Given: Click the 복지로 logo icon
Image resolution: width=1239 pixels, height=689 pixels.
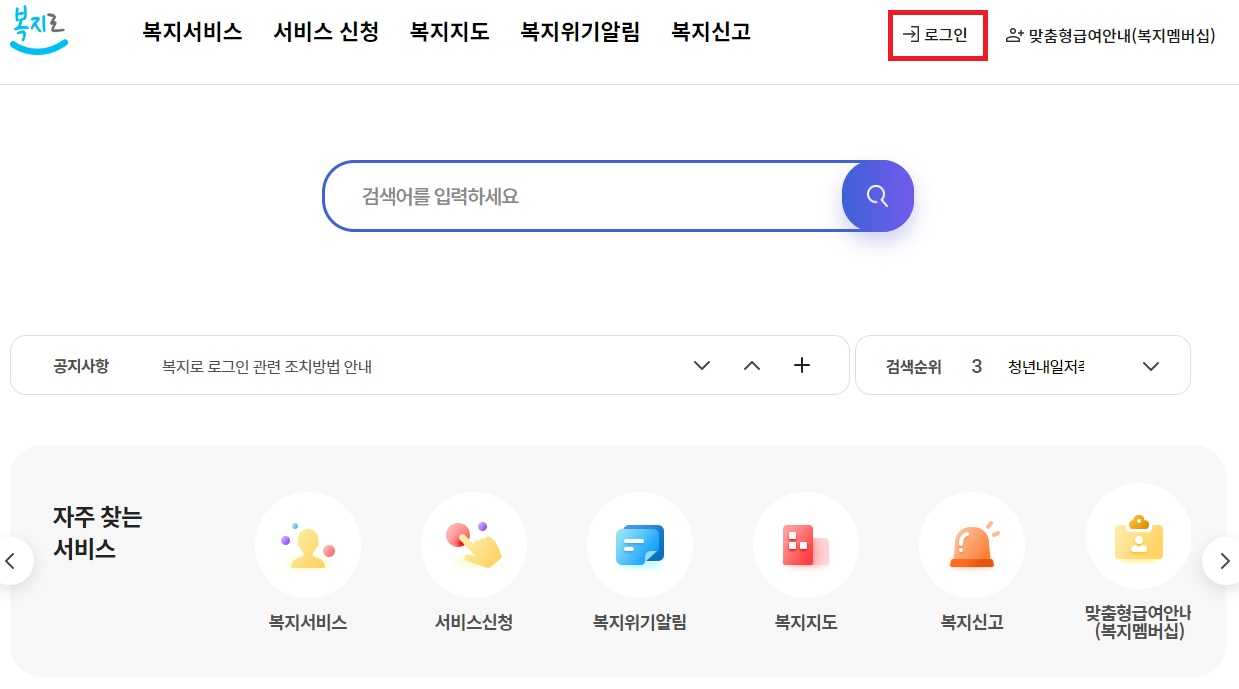Looking at the screenshot, I should (38, 33).
